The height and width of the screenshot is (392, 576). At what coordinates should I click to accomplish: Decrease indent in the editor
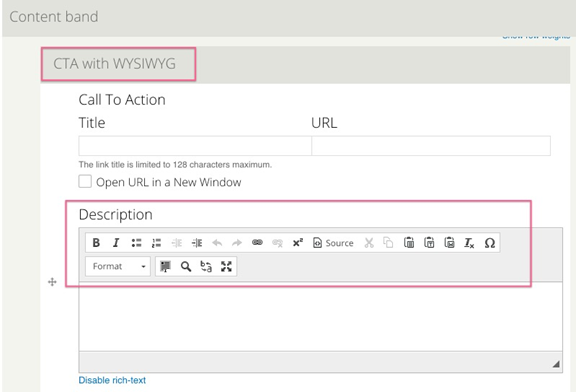click(x=177, y=243)
